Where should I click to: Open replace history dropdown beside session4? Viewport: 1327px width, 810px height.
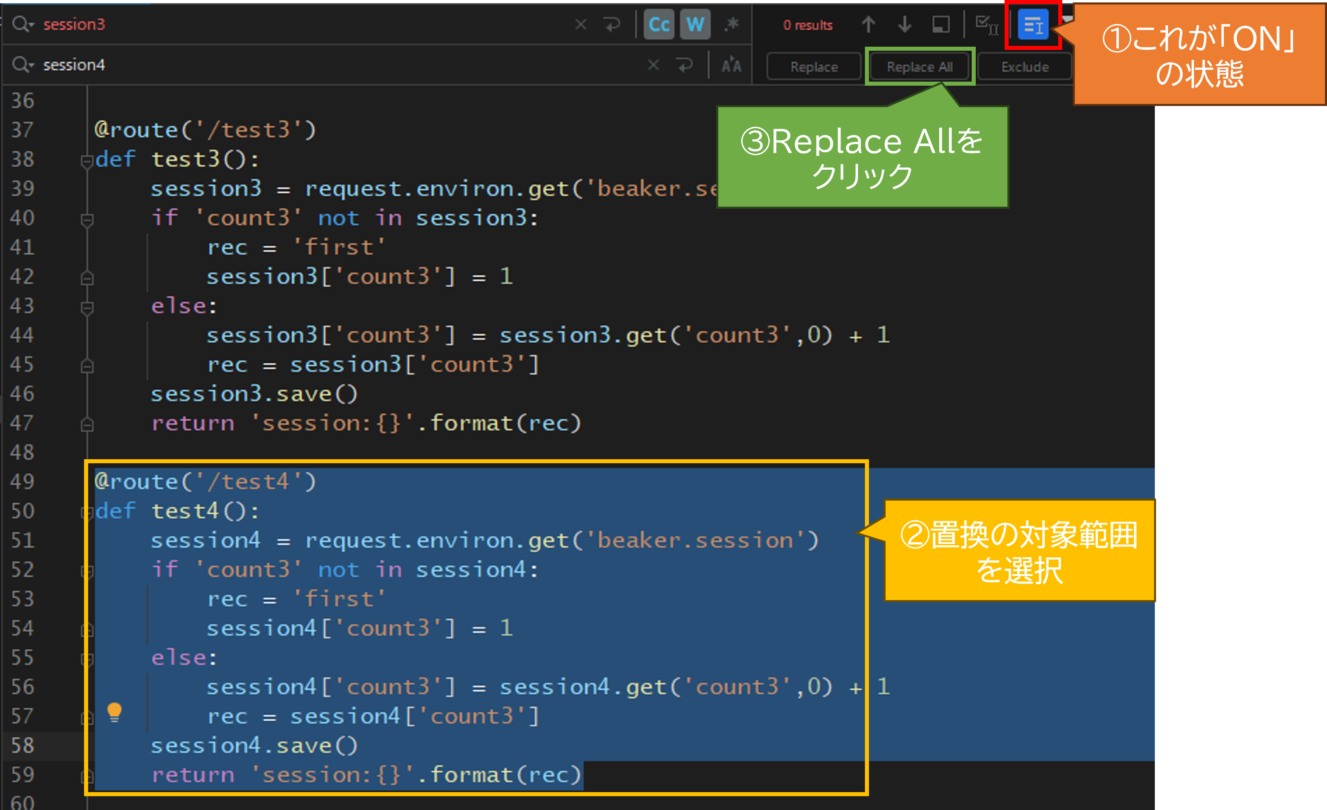coord(22,65)
